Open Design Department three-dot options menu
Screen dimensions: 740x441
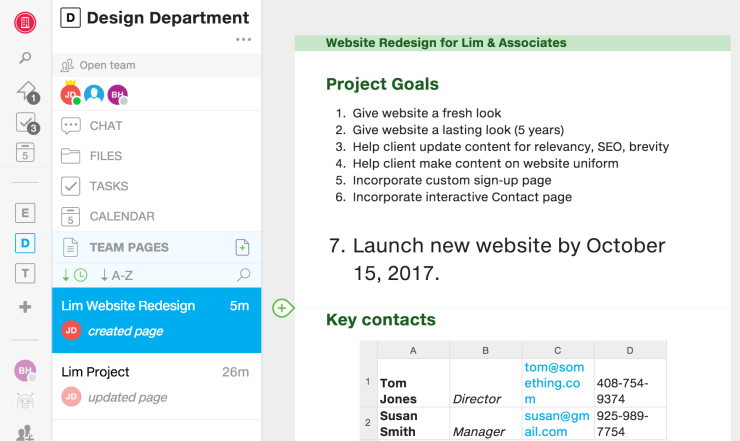pos(243,40)
